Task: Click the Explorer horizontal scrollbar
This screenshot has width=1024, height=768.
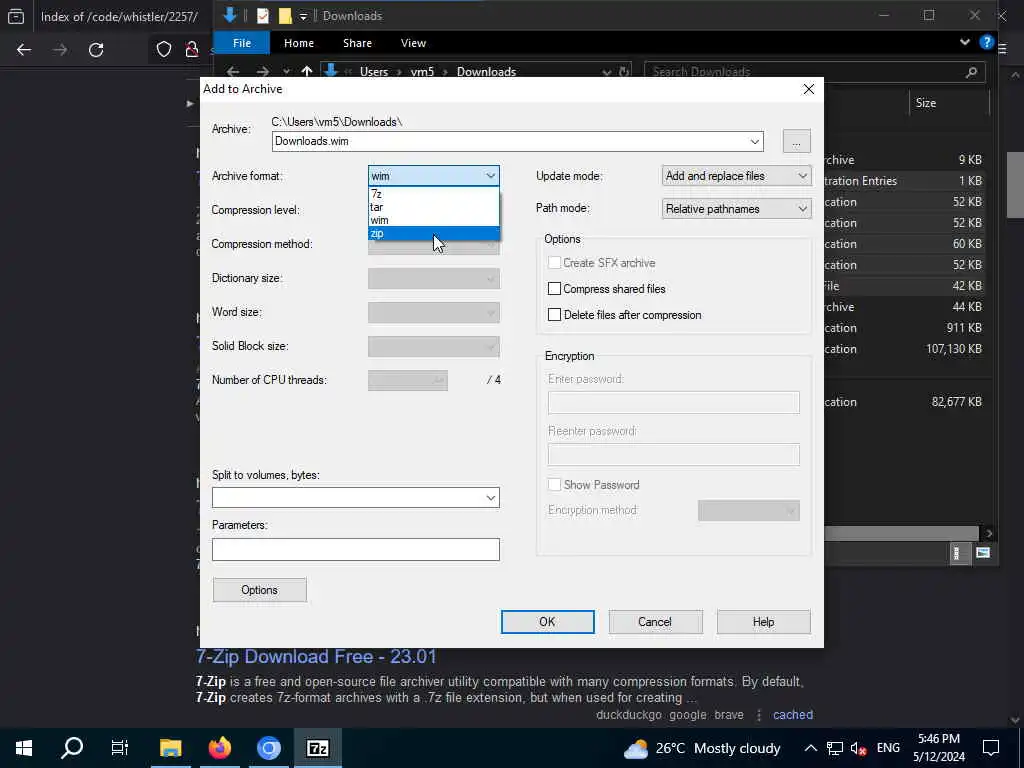Action: pos(901,534)
